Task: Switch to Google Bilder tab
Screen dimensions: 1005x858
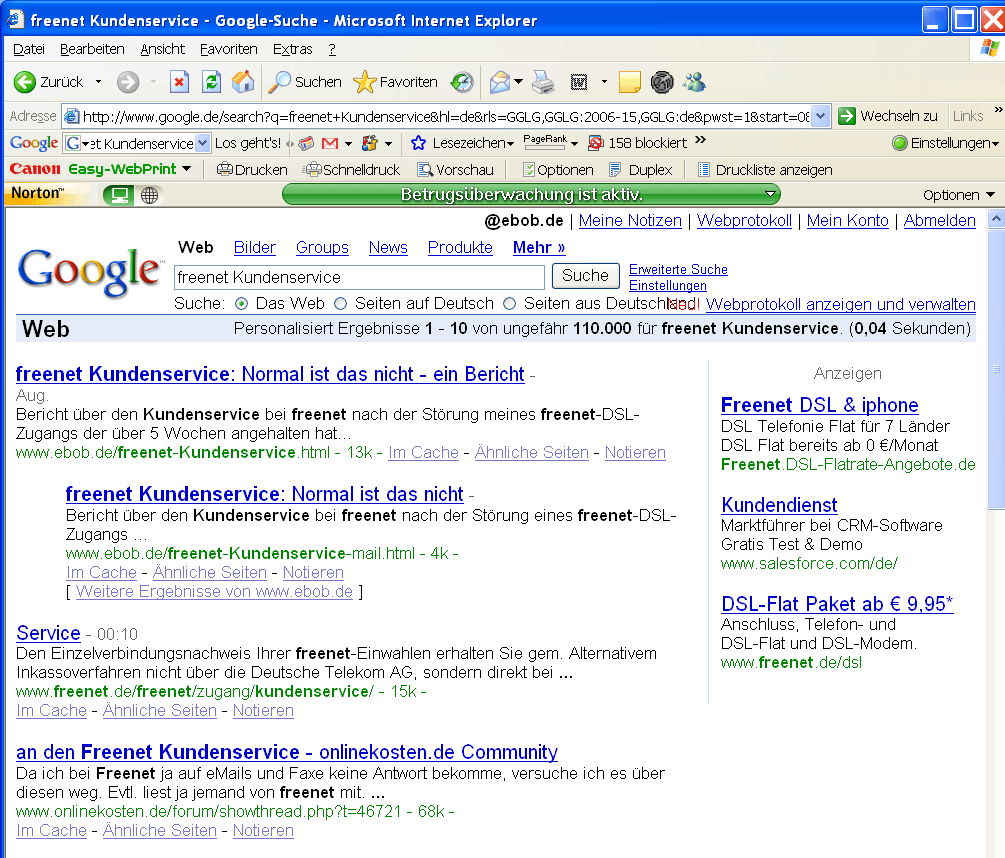Action: pos(254,247)
